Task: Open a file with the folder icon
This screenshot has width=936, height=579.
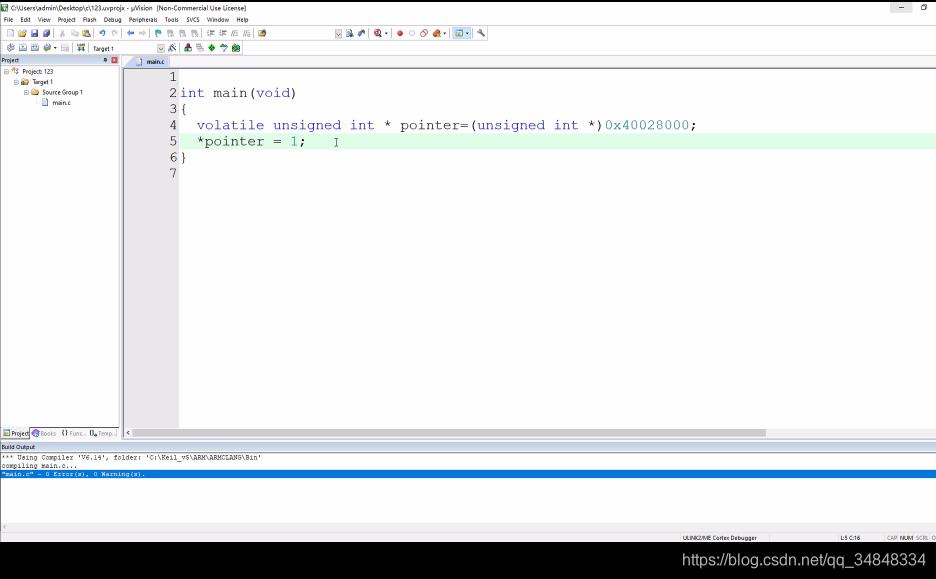Action: point(22,33)
